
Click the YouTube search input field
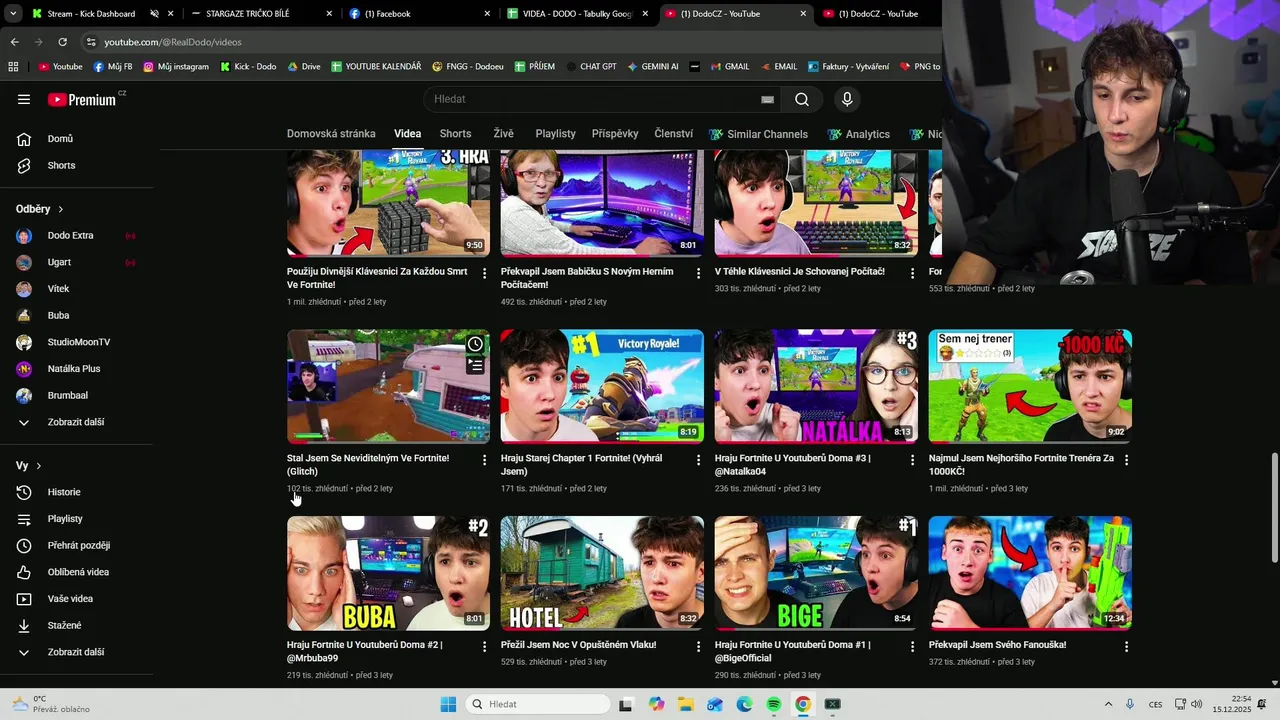click(x=590, y=99)
